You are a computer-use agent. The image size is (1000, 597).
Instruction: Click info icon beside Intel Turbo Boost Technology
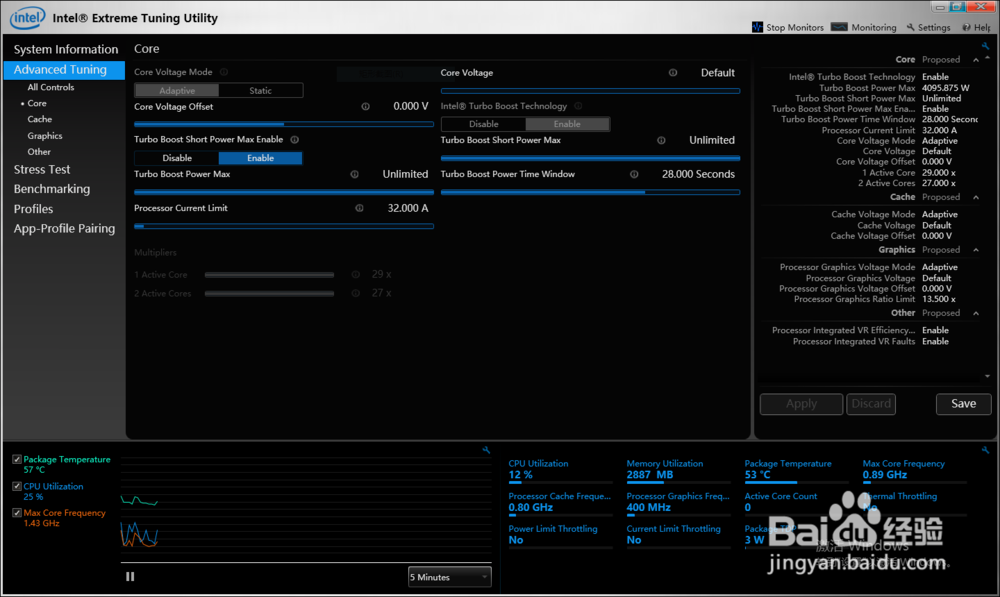point(578,106)
